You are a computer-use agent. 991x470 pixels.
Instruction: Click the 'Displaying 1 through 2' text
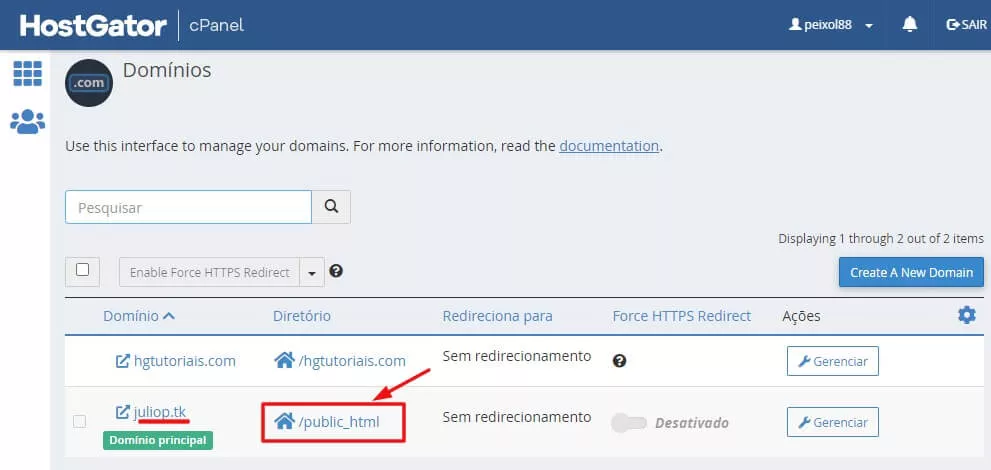point(881,239)
